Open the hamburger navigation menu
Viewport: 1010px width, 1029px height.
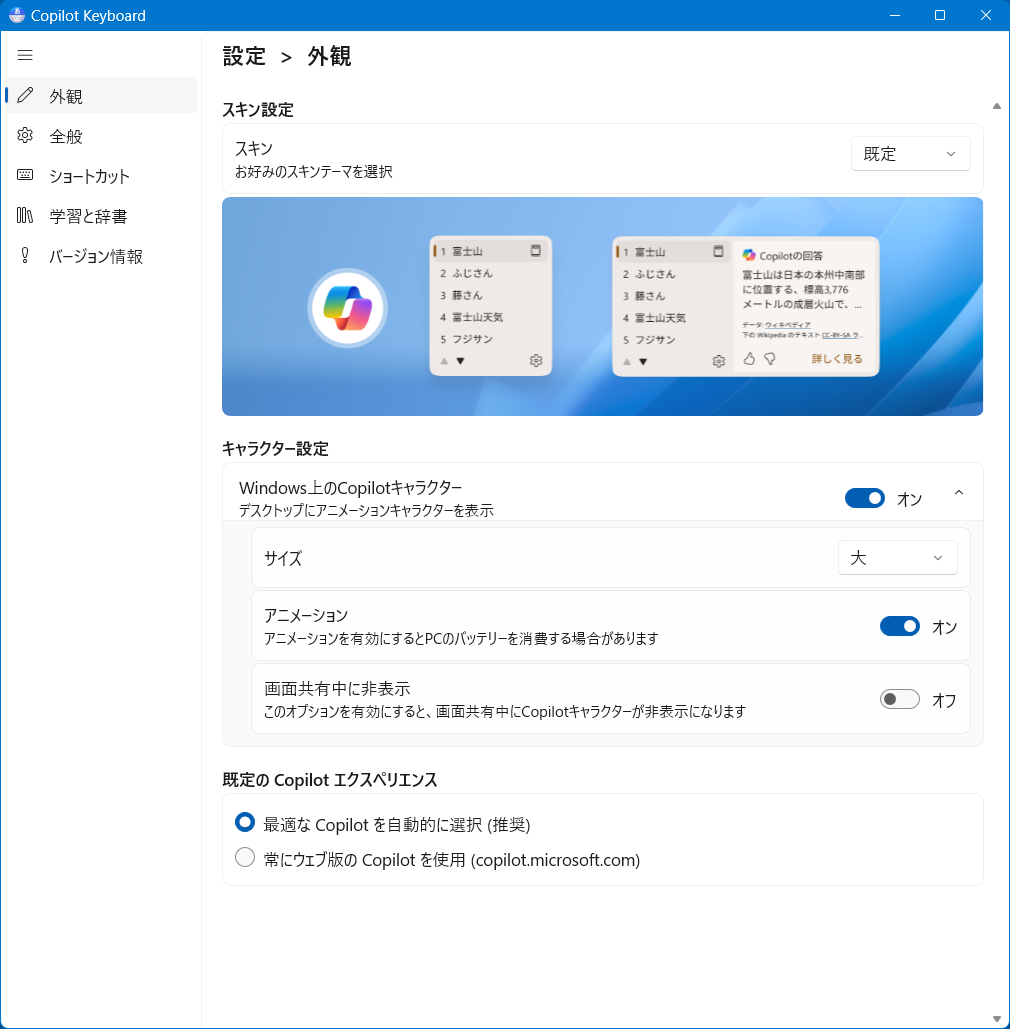25,55
